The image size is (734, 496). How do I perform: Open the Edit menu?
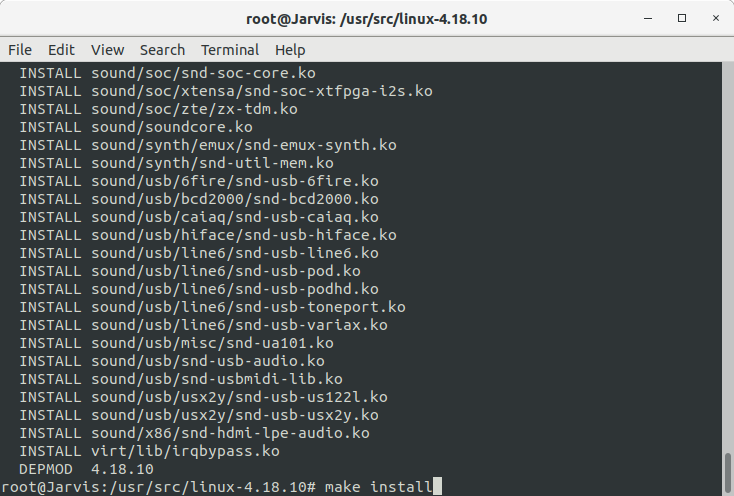pos(61,50)
